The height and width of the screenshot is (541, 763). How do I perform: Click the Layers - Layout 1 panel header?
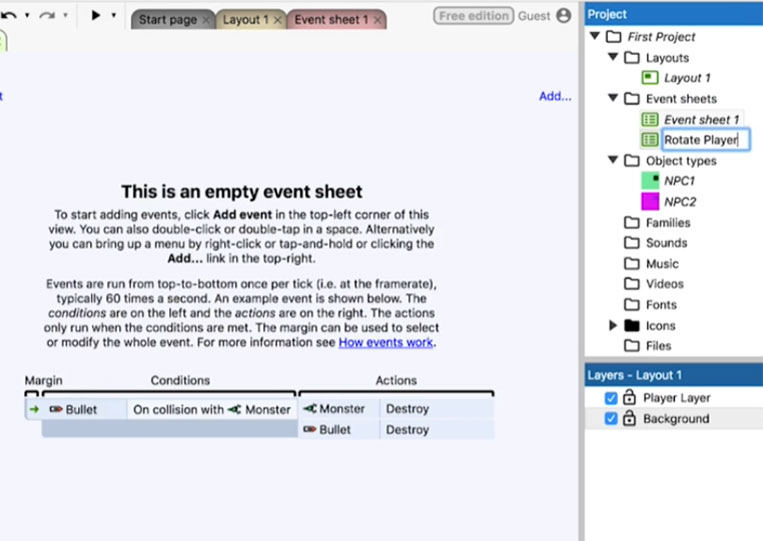tap(673, 375)
